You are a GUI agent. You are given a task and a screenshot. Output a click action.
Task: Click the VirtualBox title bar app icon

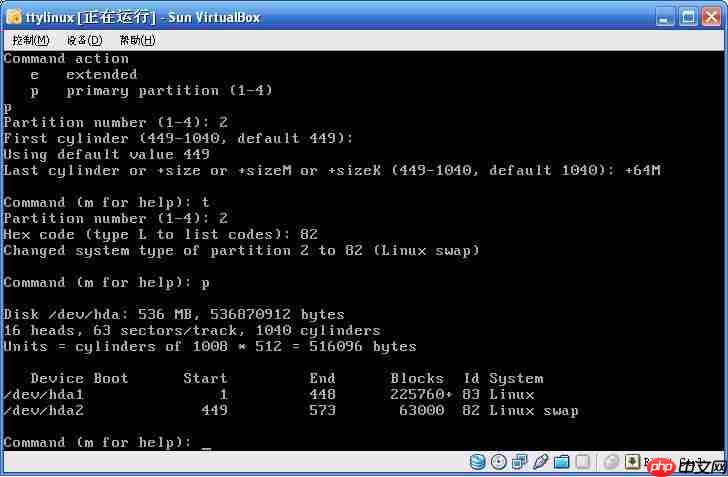14,17
